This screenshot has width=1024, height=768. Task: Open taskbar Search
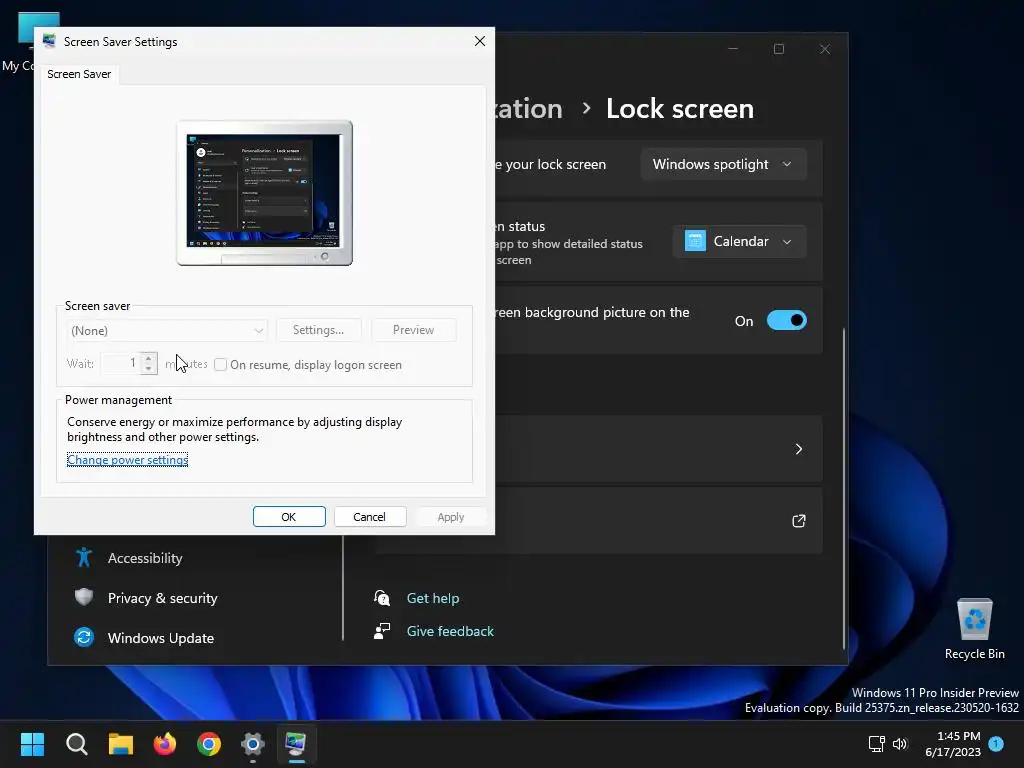tap(76, 743)
